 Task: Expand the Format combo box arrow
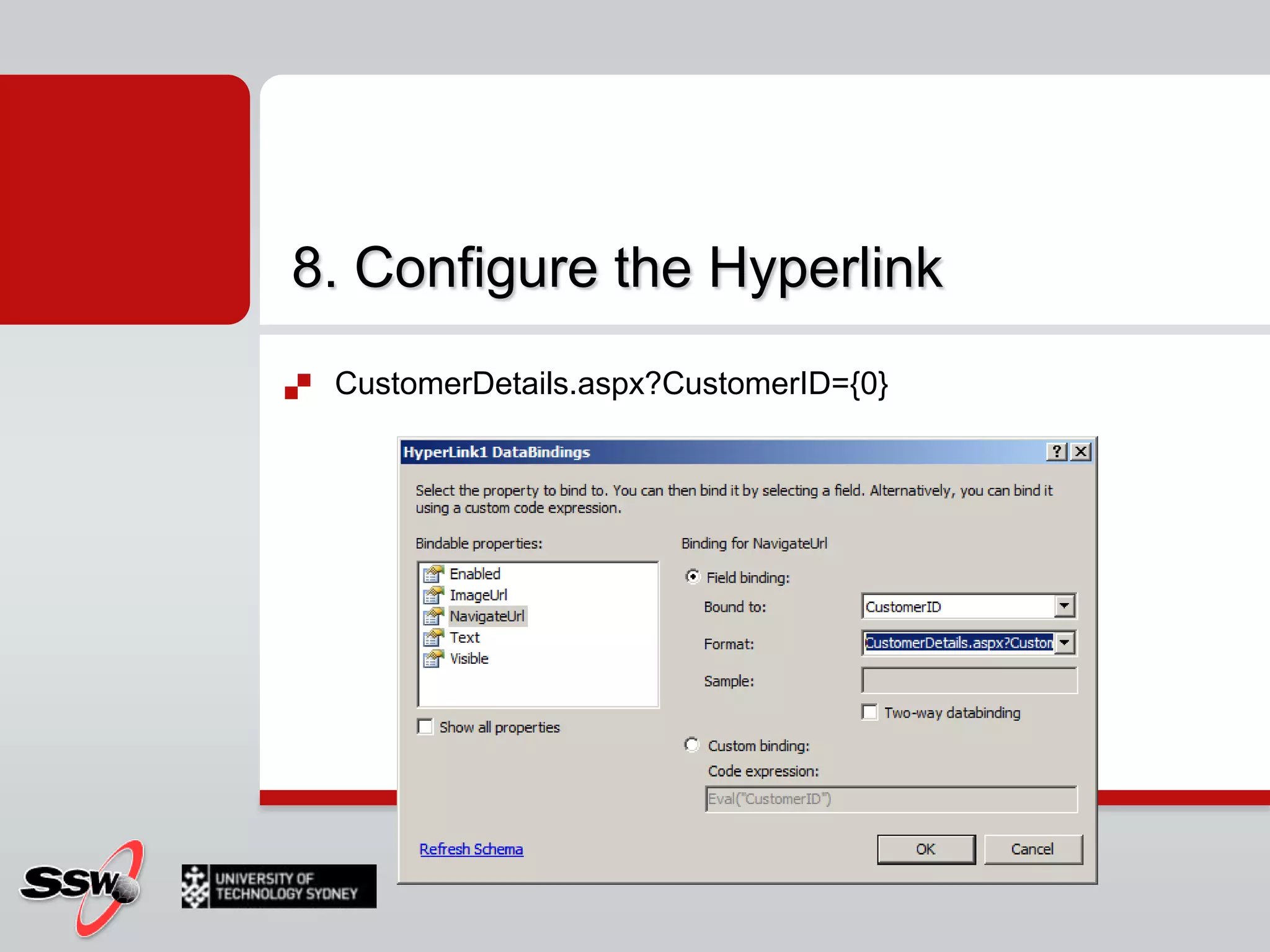[x=1064, y=643]
